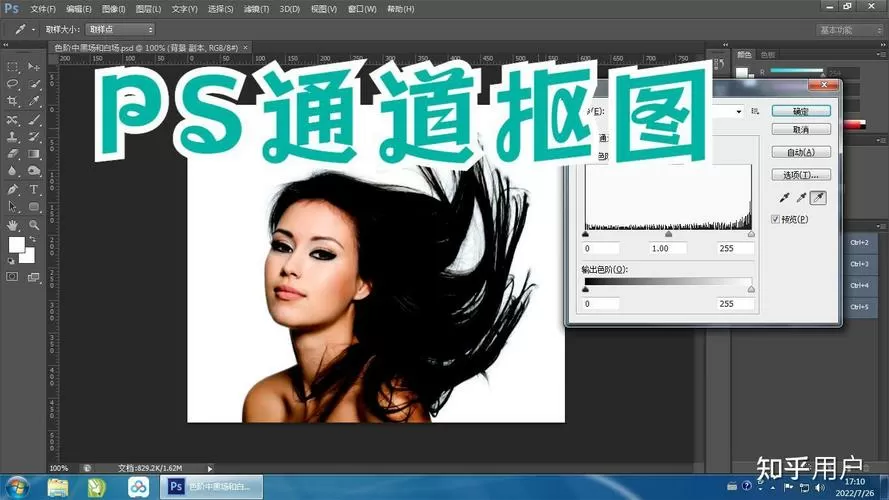This screenshot has height=500, width=889.
Task: Click the Photoshop taskbar button
Action: click(211, 487)
